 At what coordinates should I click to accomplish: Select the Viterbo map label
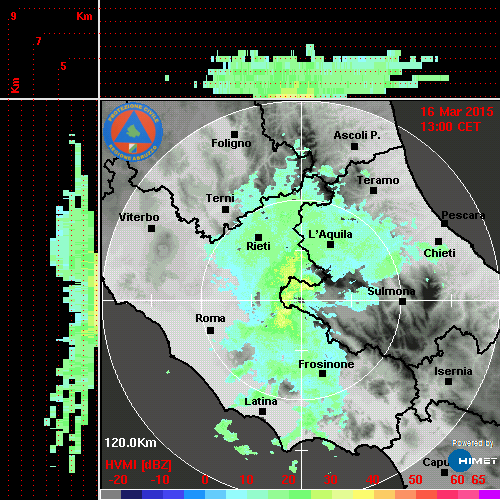(x=139, y=217)
